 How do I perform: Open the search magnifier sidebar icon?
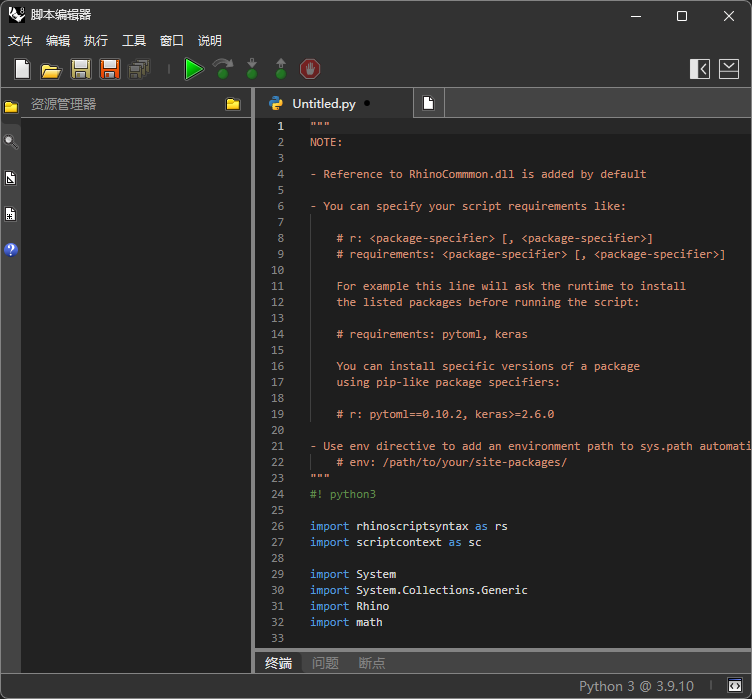(x=11, y=142)
